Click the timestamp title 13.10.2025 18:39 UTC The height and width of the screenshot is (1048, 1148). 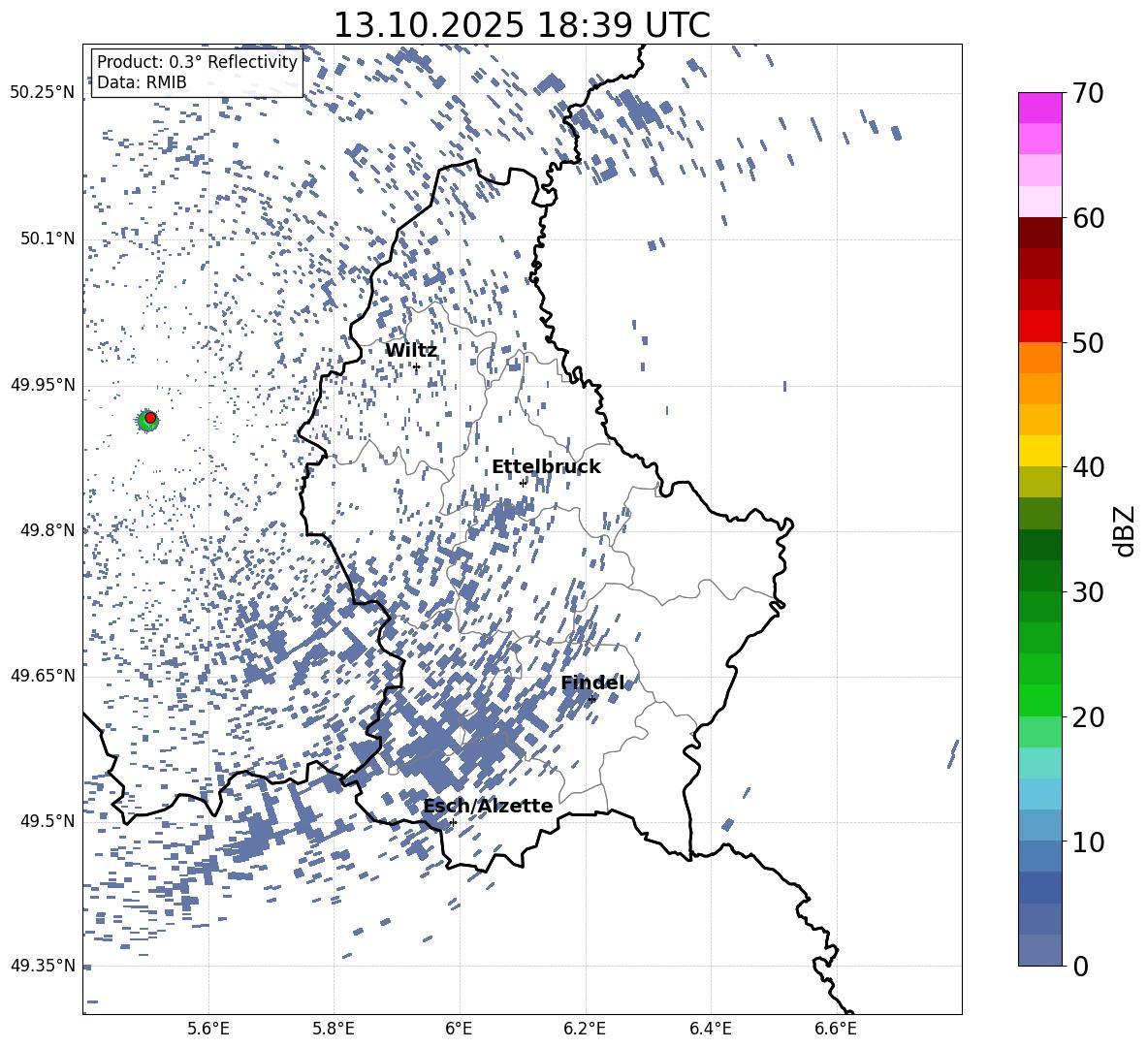522,25
